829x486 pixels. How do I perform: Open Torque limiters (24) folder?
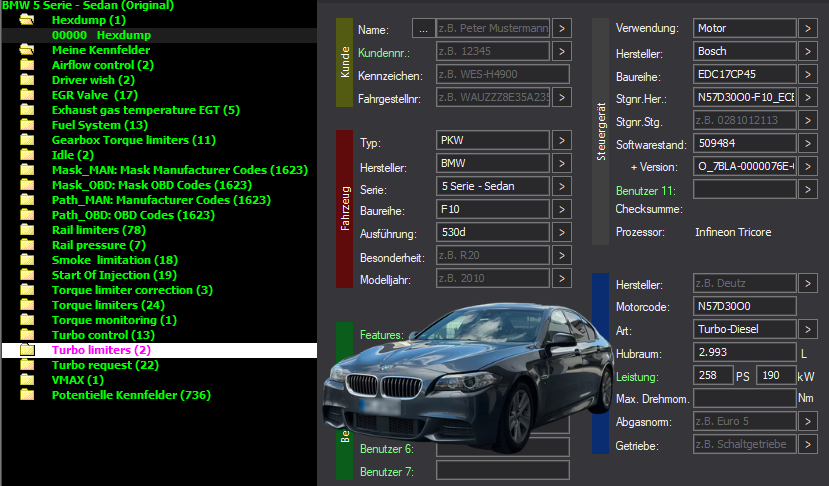108,305
